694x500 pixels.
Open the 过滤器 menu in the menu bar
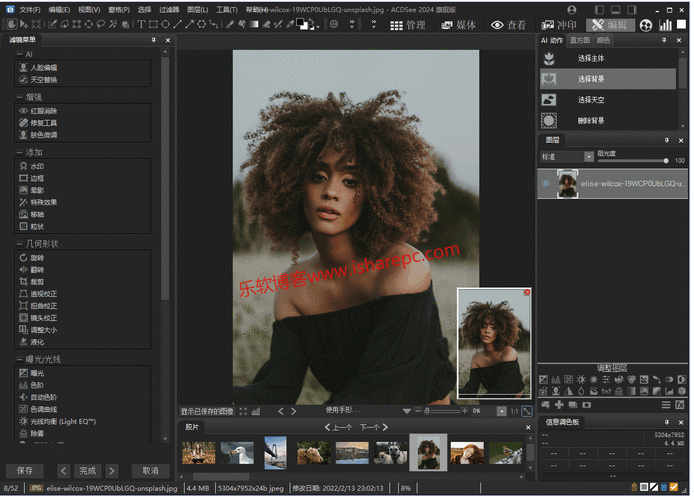point(168,9)
